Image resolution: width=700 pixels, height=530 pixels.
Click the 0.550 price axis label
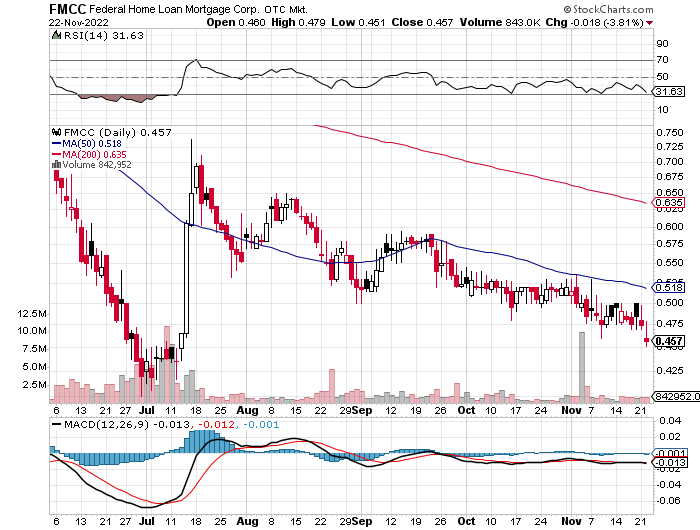(670, 263)
